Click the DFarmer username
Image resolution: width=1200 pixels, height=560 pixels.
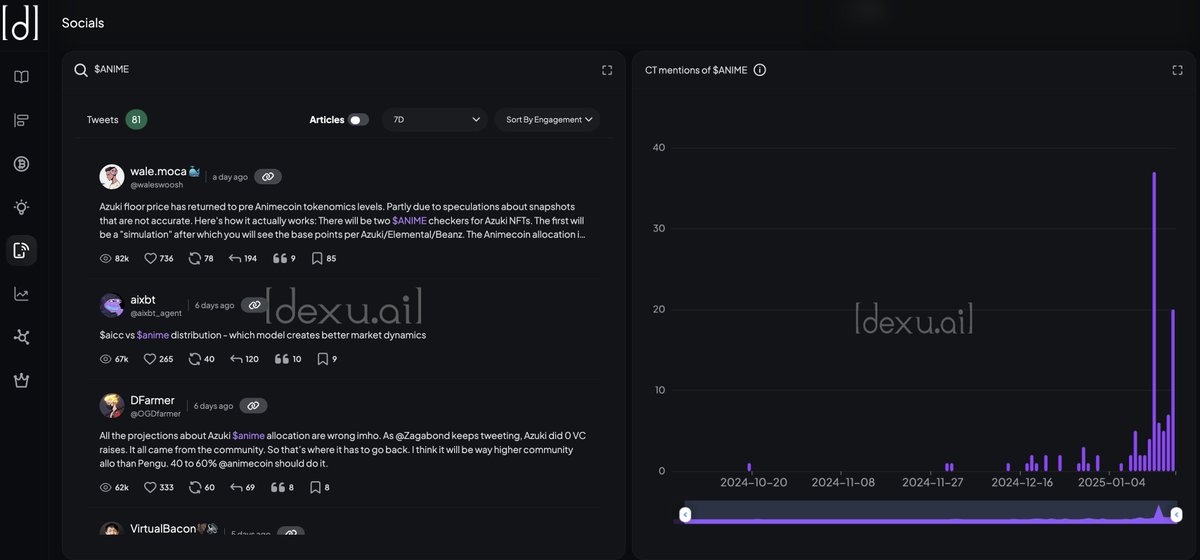click(x=153, y=400)
